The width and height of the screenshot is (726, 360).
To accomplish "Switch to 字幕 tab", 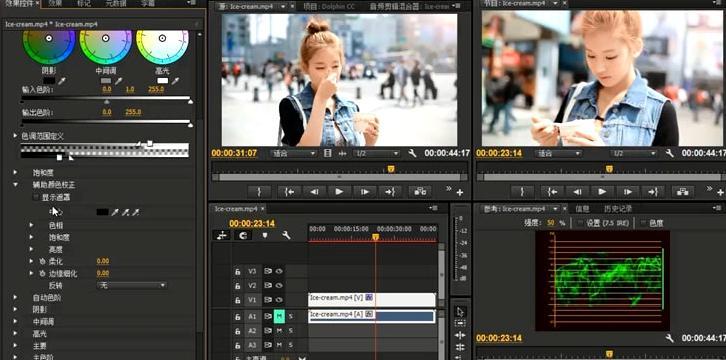I will [x=148, y=3].
